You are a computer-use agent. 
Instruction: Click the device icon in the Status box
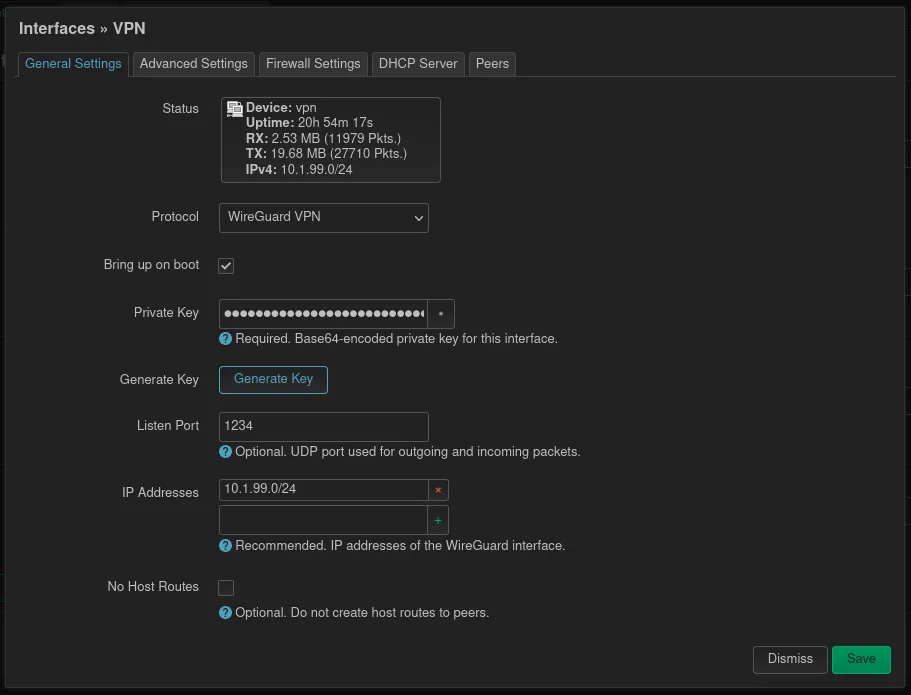tap(233, 107)
